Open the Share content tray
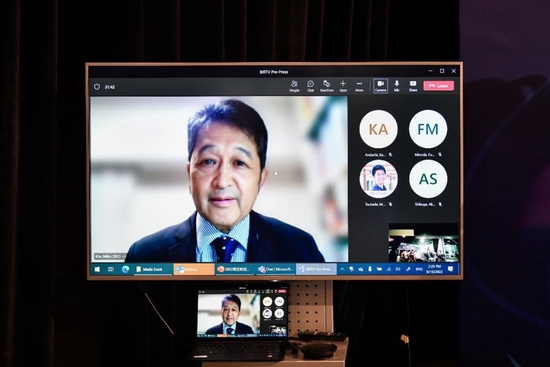 point(413,86)
